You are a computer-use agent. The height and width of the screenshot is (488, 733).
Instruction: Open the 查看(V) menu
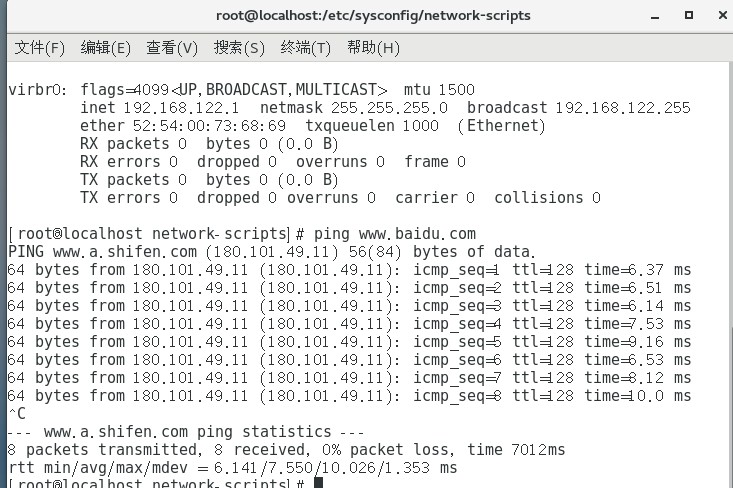click(172, 48)
